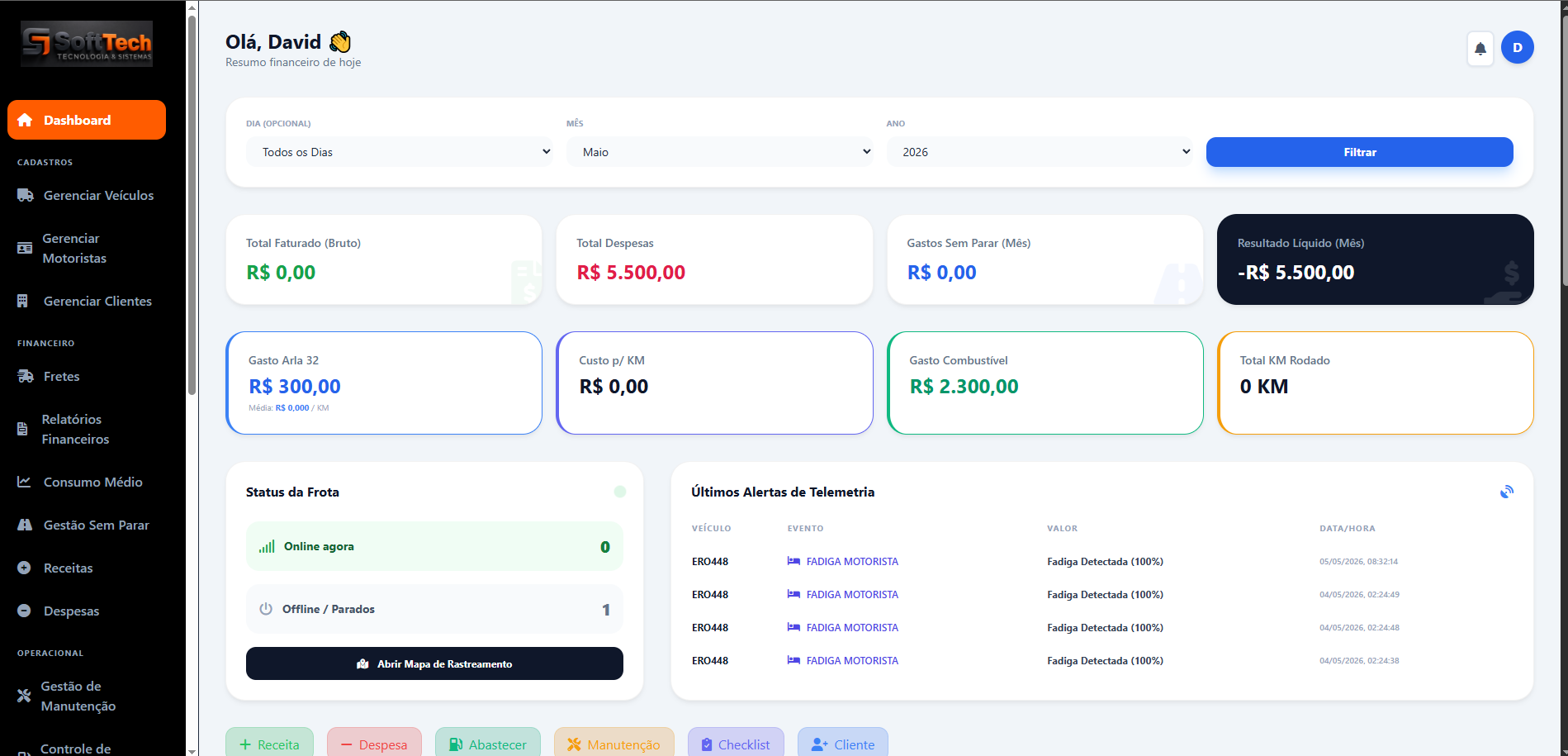Image resolution: width=1568 pixels, height=756 pixels.
Task: Click the Gestão Sem Parar road icon
Action: coord(25,525)
